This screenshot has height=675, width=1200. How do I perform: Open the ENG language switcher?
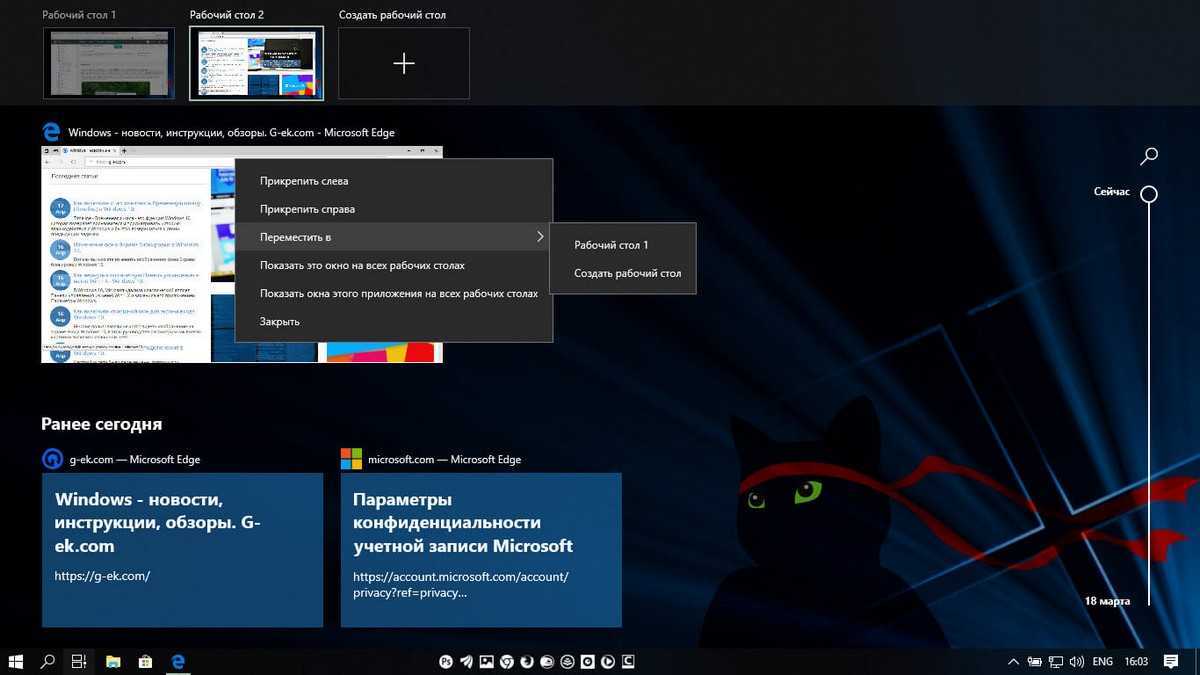[1102, 661]
